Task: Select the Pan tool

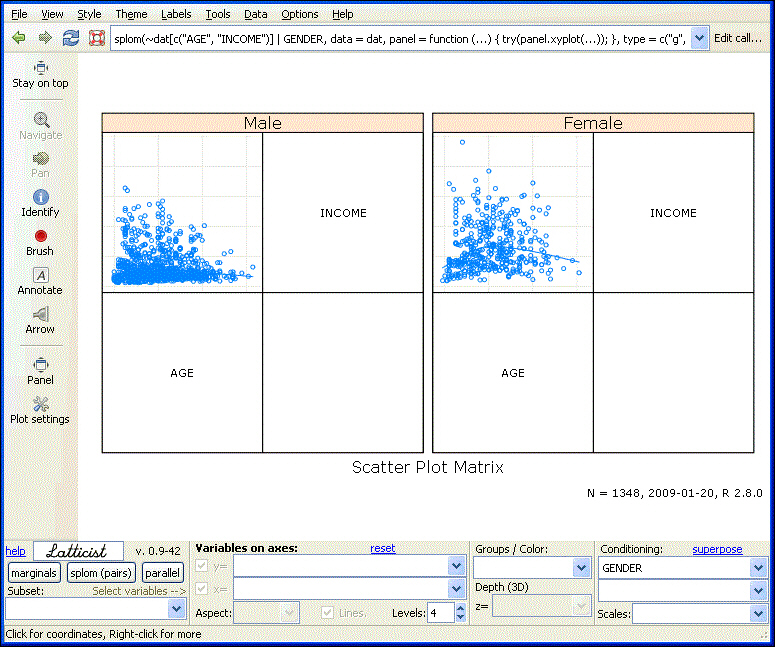Action: pos(41,165)
